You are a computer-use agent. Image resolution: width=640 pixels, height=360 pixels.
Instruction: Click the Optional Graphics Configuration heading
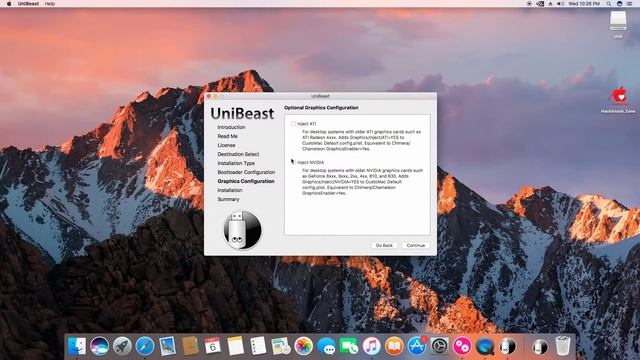tap(321, 108)
